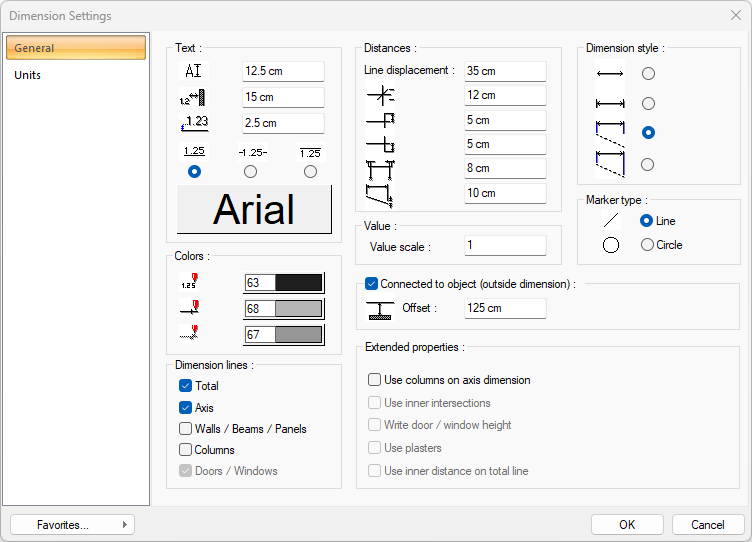
Task: Click the underlined 1.25 text position icon
Action: (x=194, y=152)
